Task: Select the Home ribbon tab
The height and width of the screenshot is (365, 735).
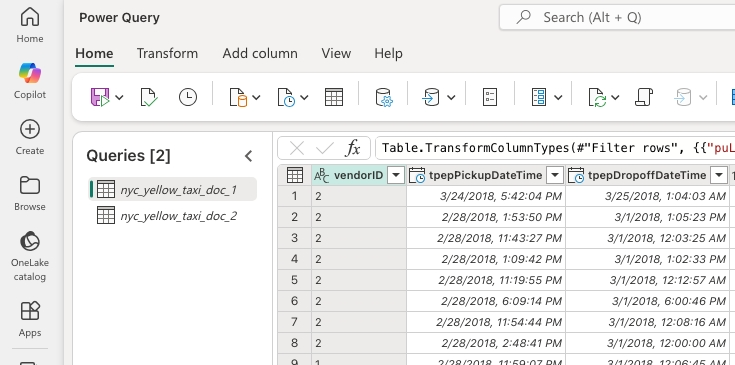Action: [94, 53]
